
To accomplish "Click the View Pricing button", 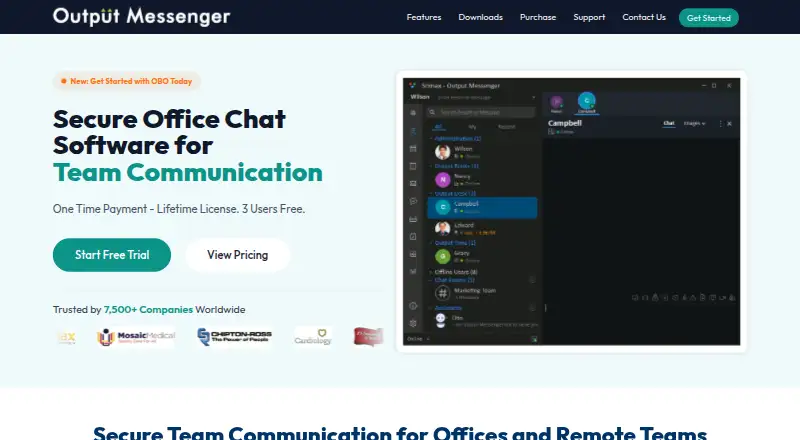I will click(x=237, y=255).
